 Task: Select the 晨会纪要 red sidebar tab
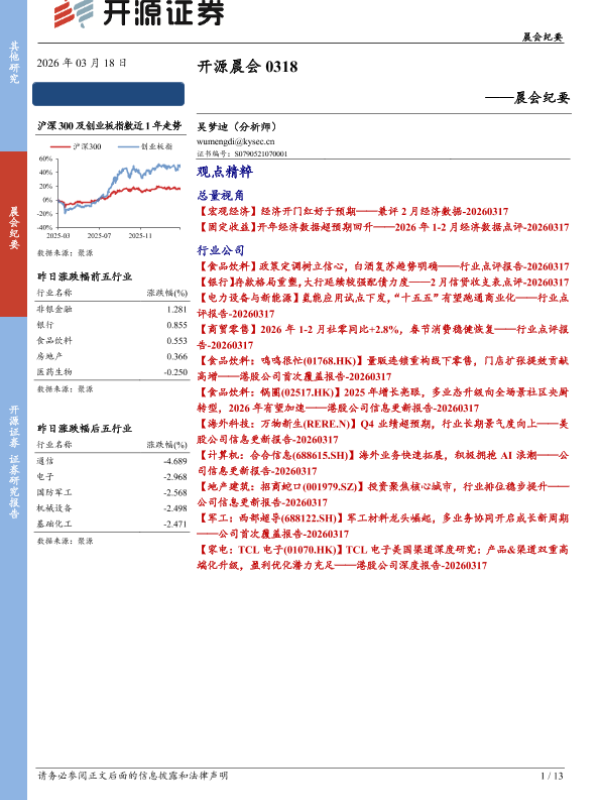point(14,228)
